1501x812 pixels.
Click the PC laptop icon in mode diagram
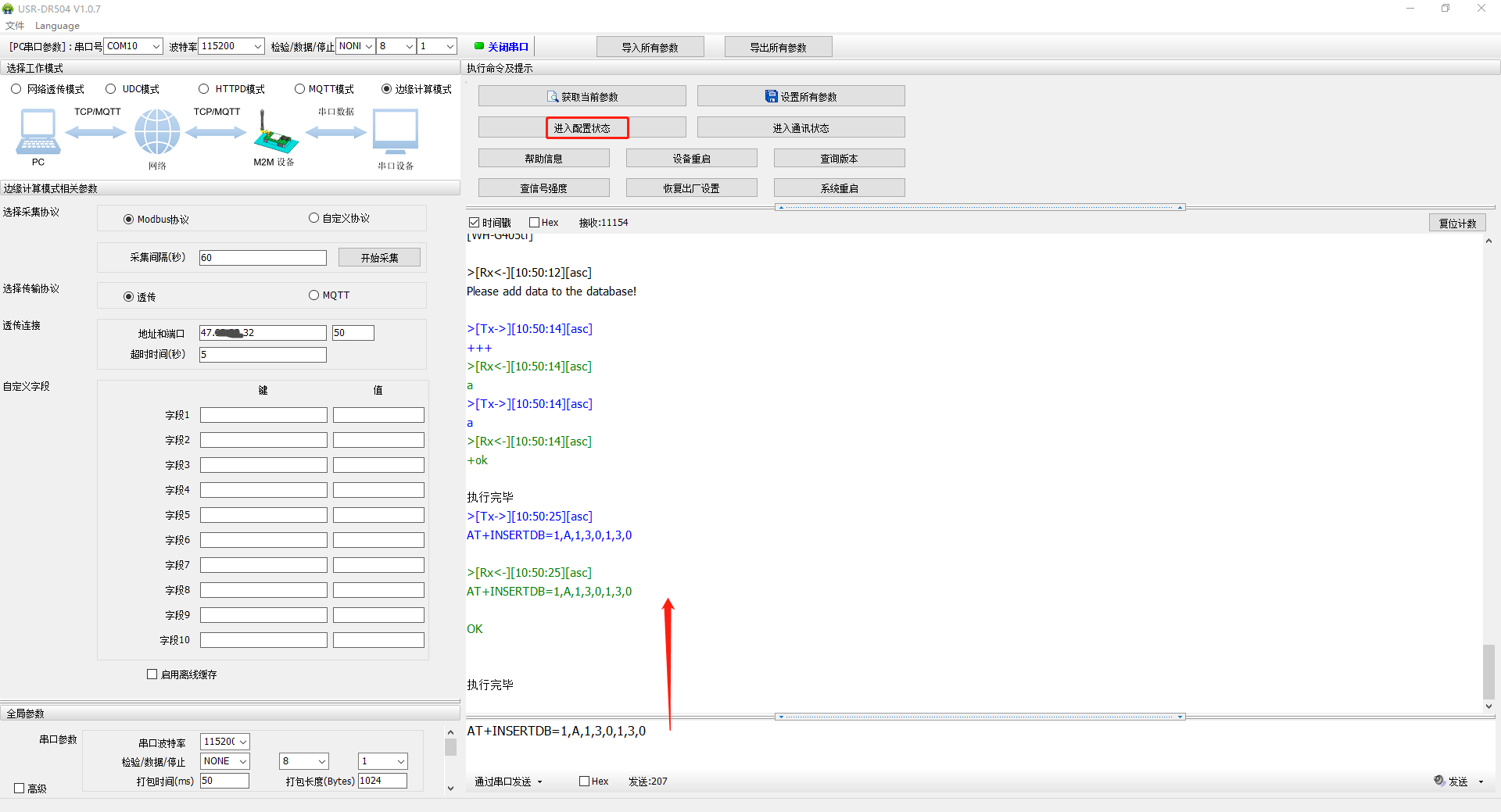coord(38,131)
